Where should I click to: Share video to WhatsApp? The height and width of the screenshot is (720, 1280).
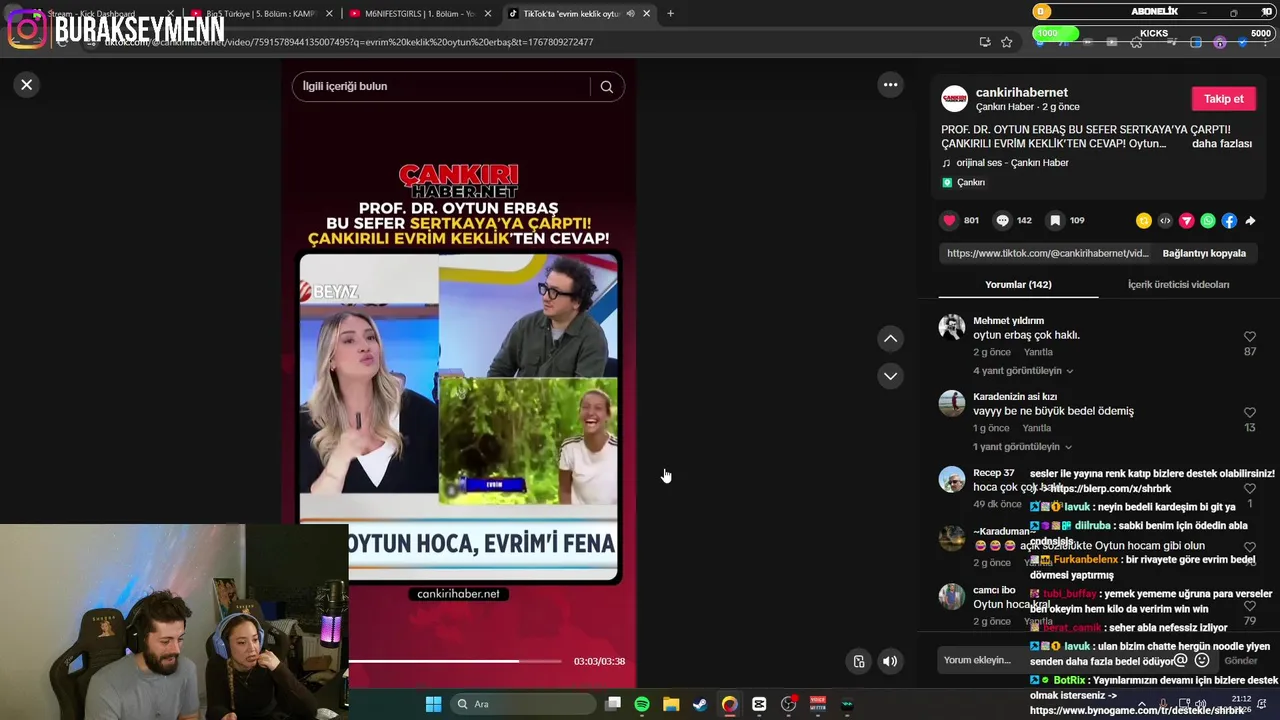point(1208,221)
